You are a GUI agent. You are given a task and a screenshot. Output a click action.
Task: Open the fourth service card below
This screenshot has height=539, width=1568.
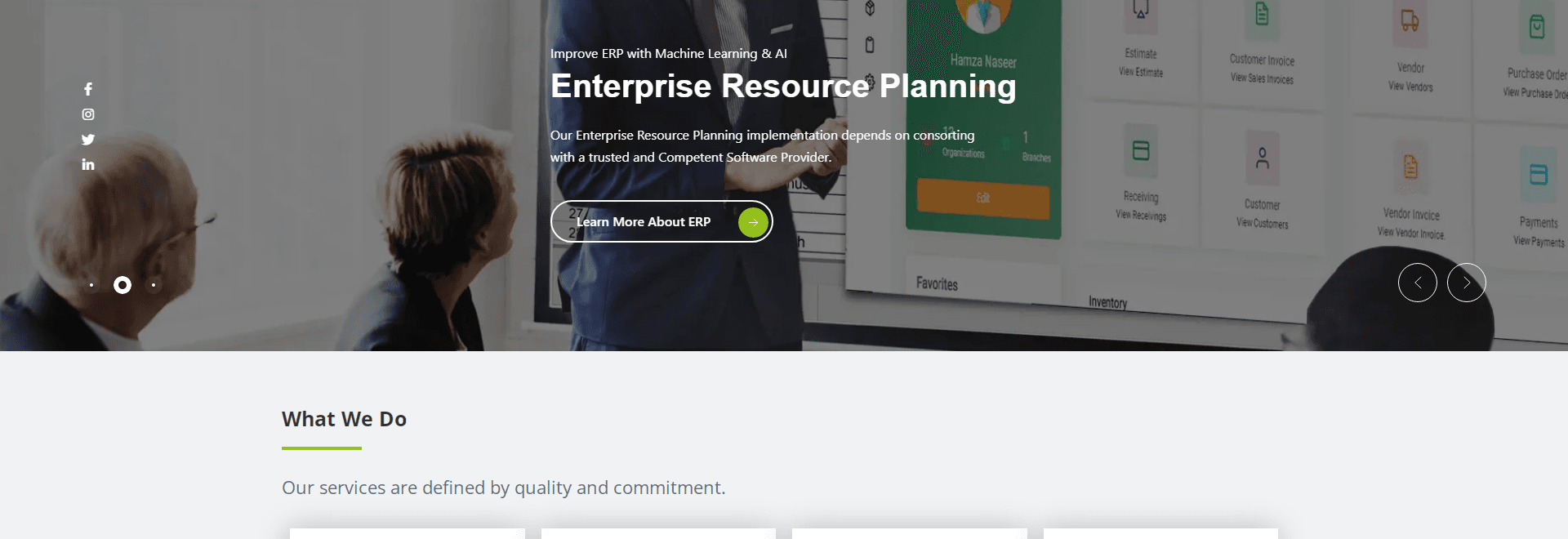[1160, 534]
